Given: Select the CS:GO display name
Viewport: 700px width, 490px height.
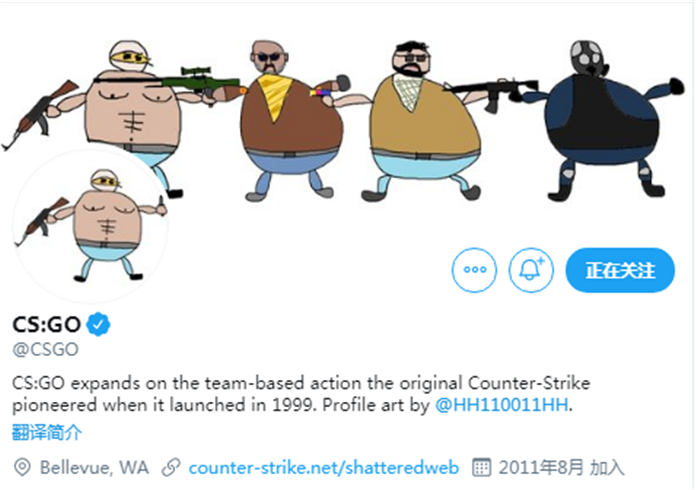Looking at the screenshot, I should click(x=46, y=324).
